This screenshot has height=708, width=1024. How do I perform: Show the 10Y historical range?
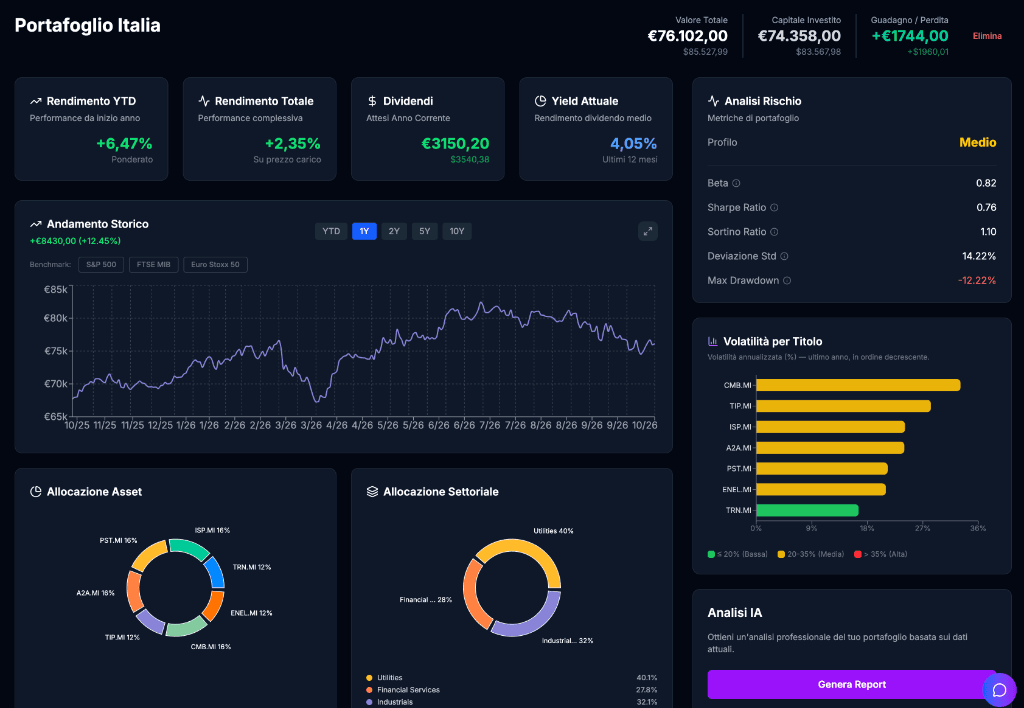[457, 231]
